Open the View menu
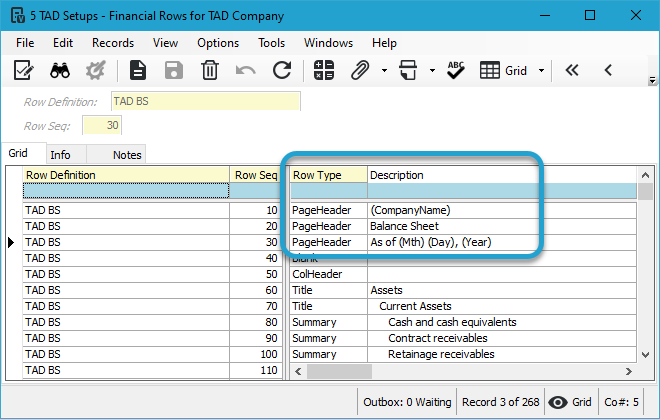The width and height of the screenshot is (660, 419). (165, 43)
